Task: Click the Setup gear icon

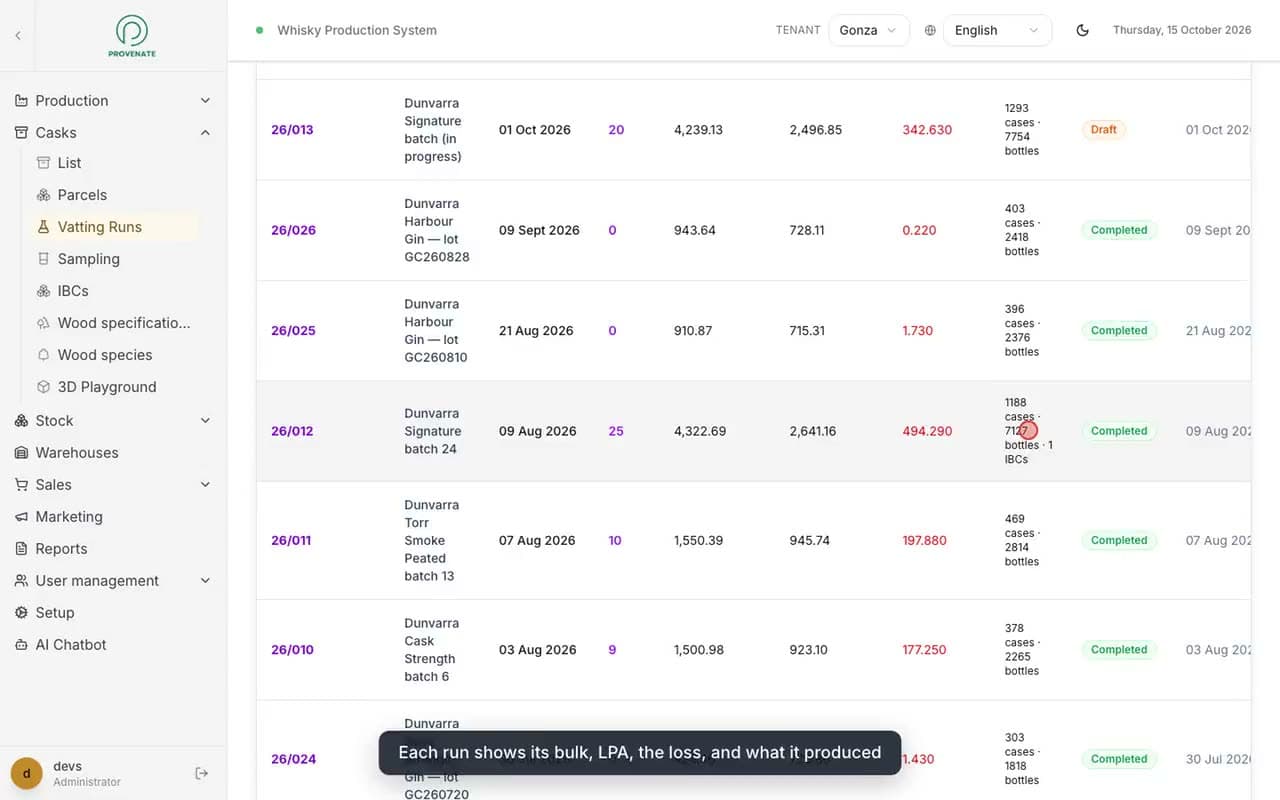Action: coord(21,613)
